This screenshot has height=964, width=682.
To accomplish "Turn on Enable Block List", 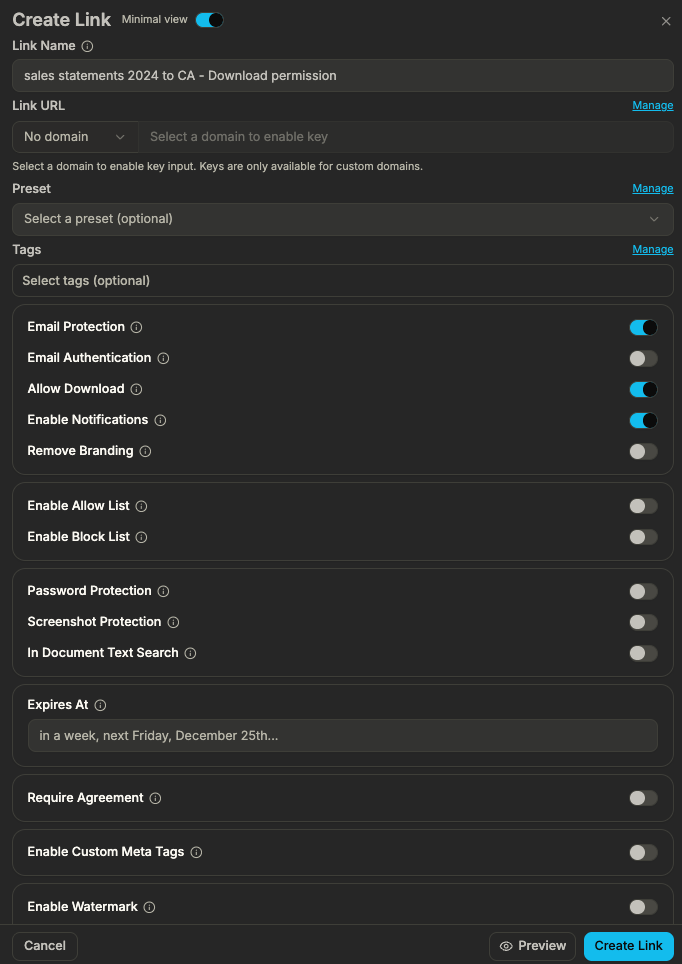I will pos(643,537).
